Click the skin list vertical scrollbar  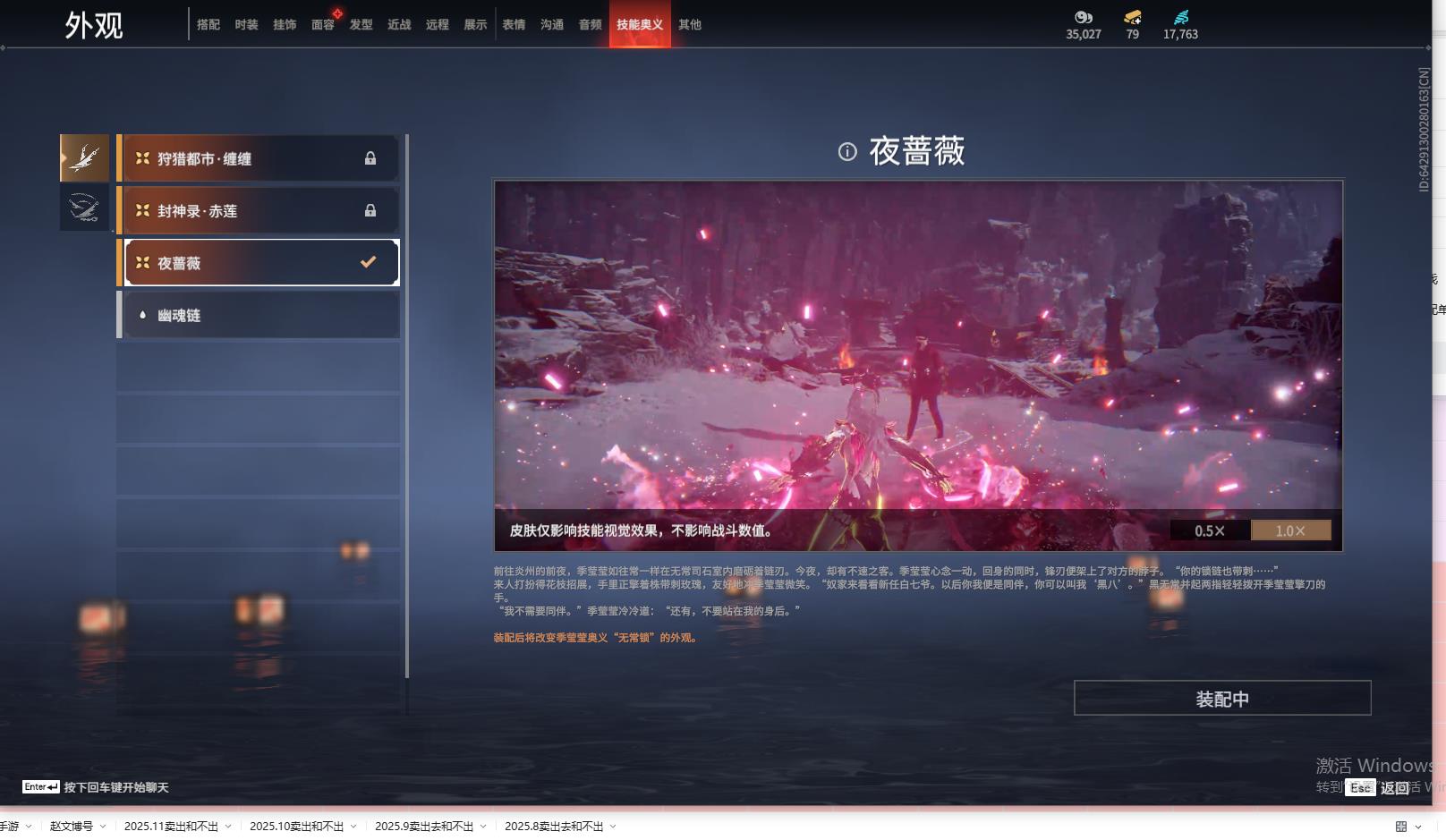click(407, 403)
